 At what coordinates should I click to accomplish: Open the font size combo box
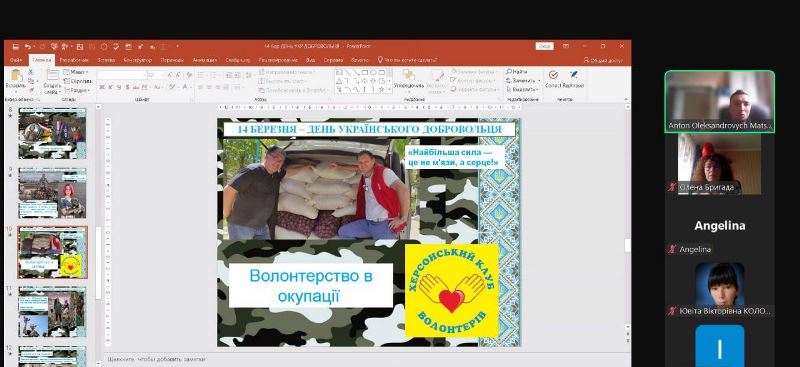point(156,75)
